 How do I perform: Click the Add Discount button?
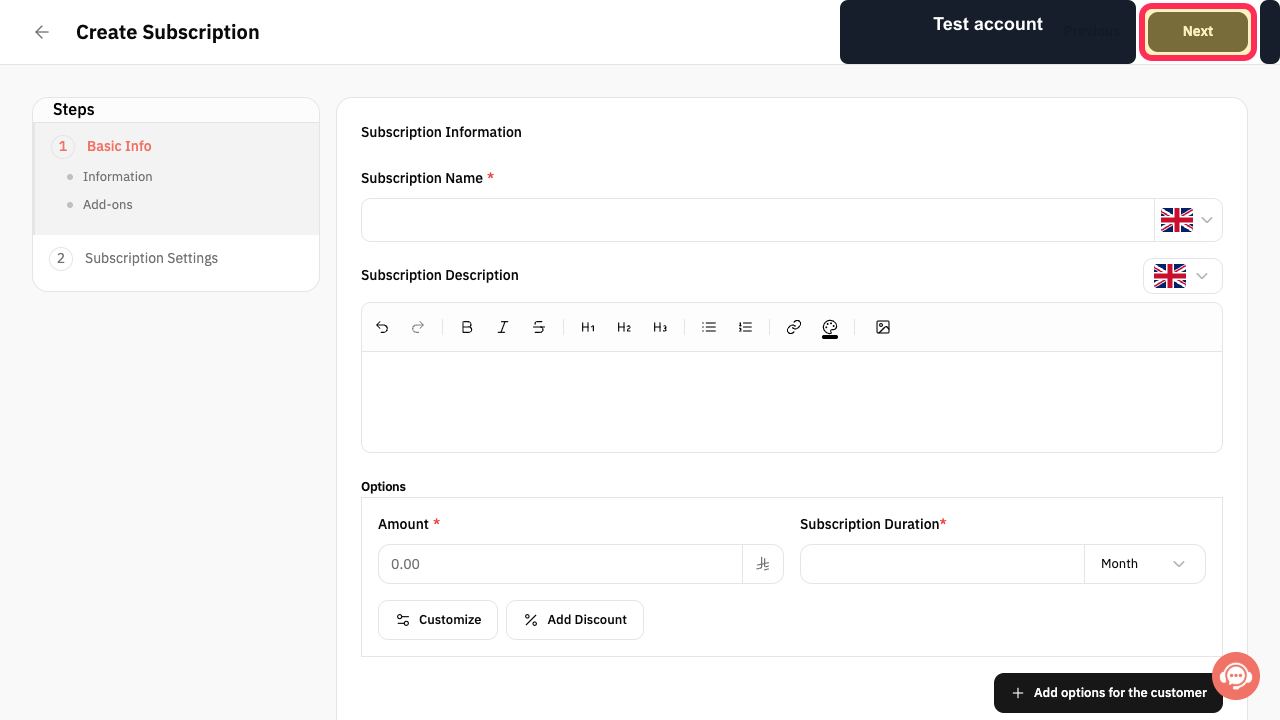pos(575,620)
